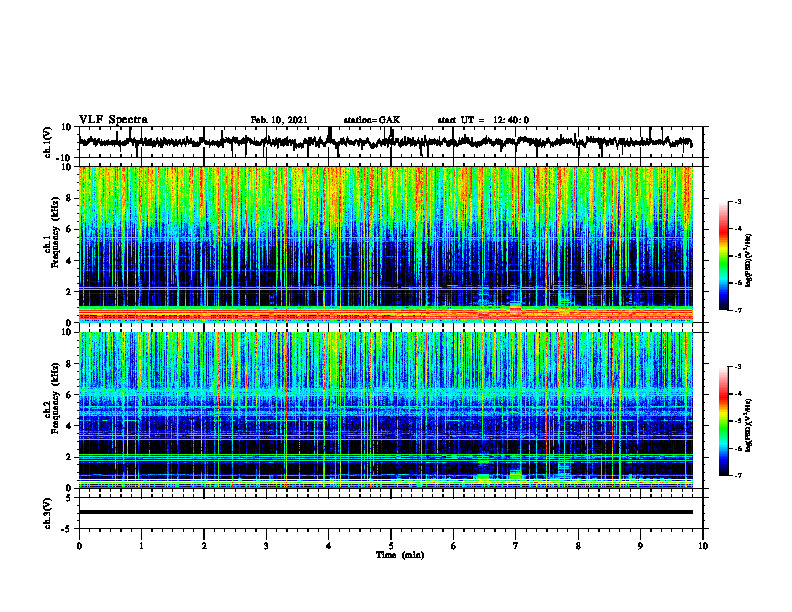Click time axis tick label "3"
Screen dimensions: 792x612
click(x=266, y=546)
